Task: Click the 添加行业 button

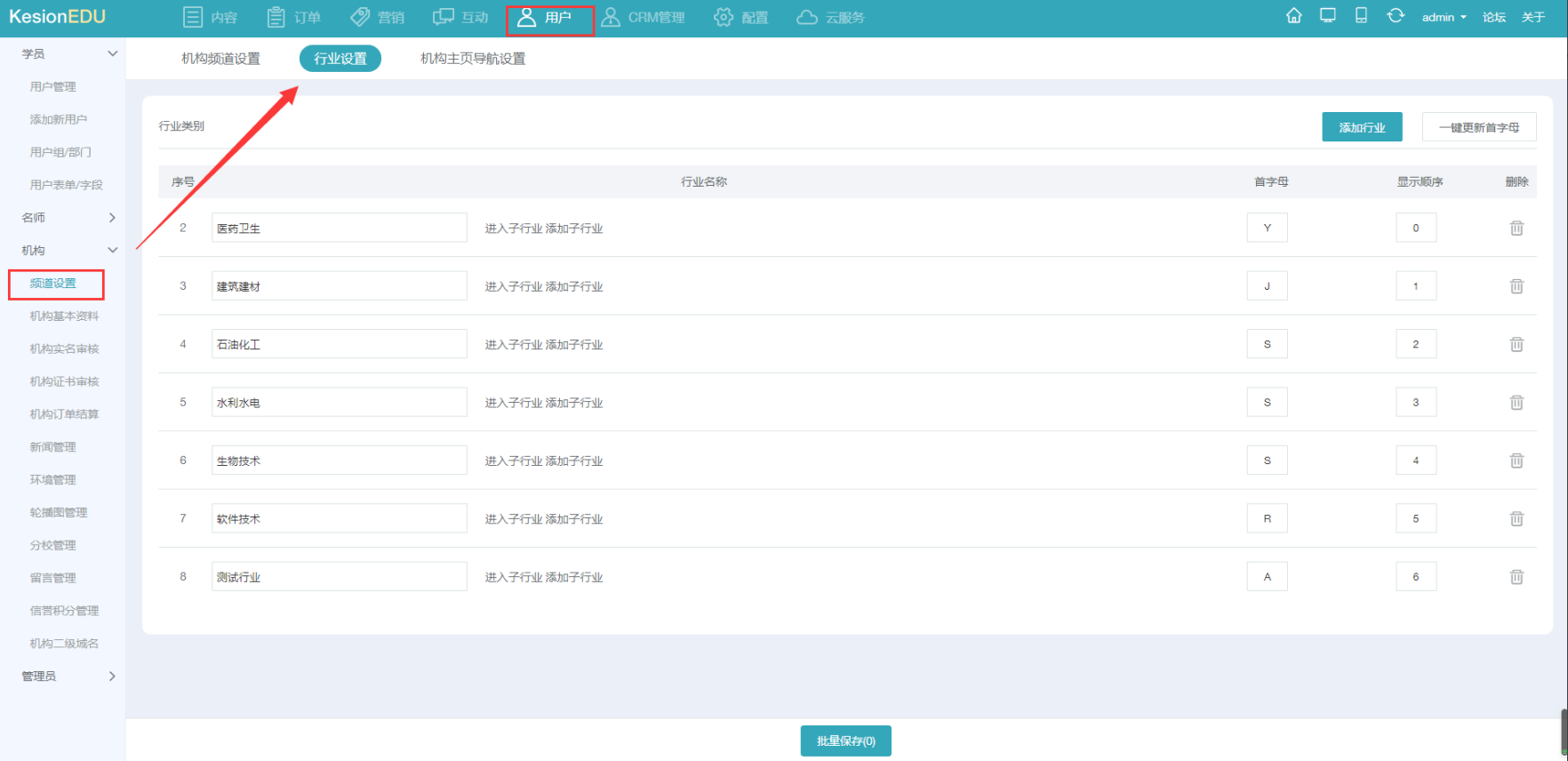Action: 1362,127
